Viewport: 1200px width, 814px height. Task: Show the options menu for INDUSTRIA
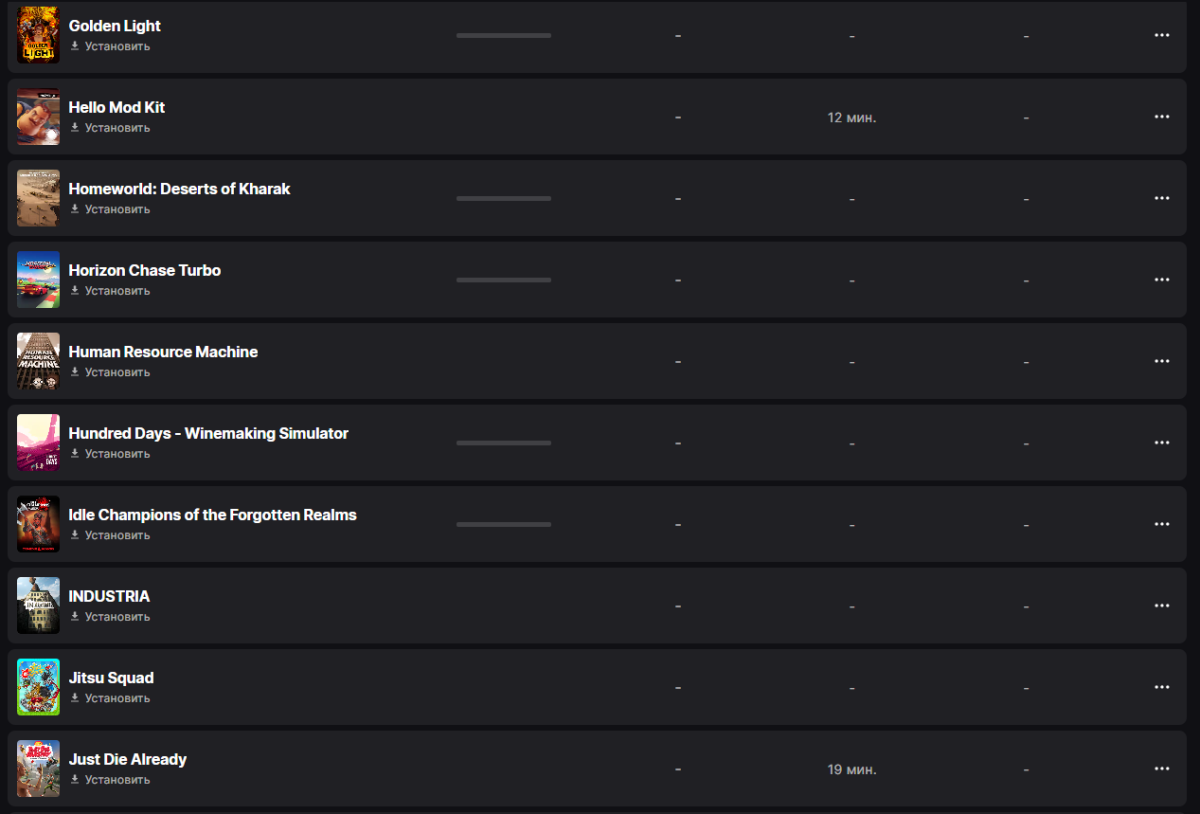pyautogui.click(x=1161, y=606)
